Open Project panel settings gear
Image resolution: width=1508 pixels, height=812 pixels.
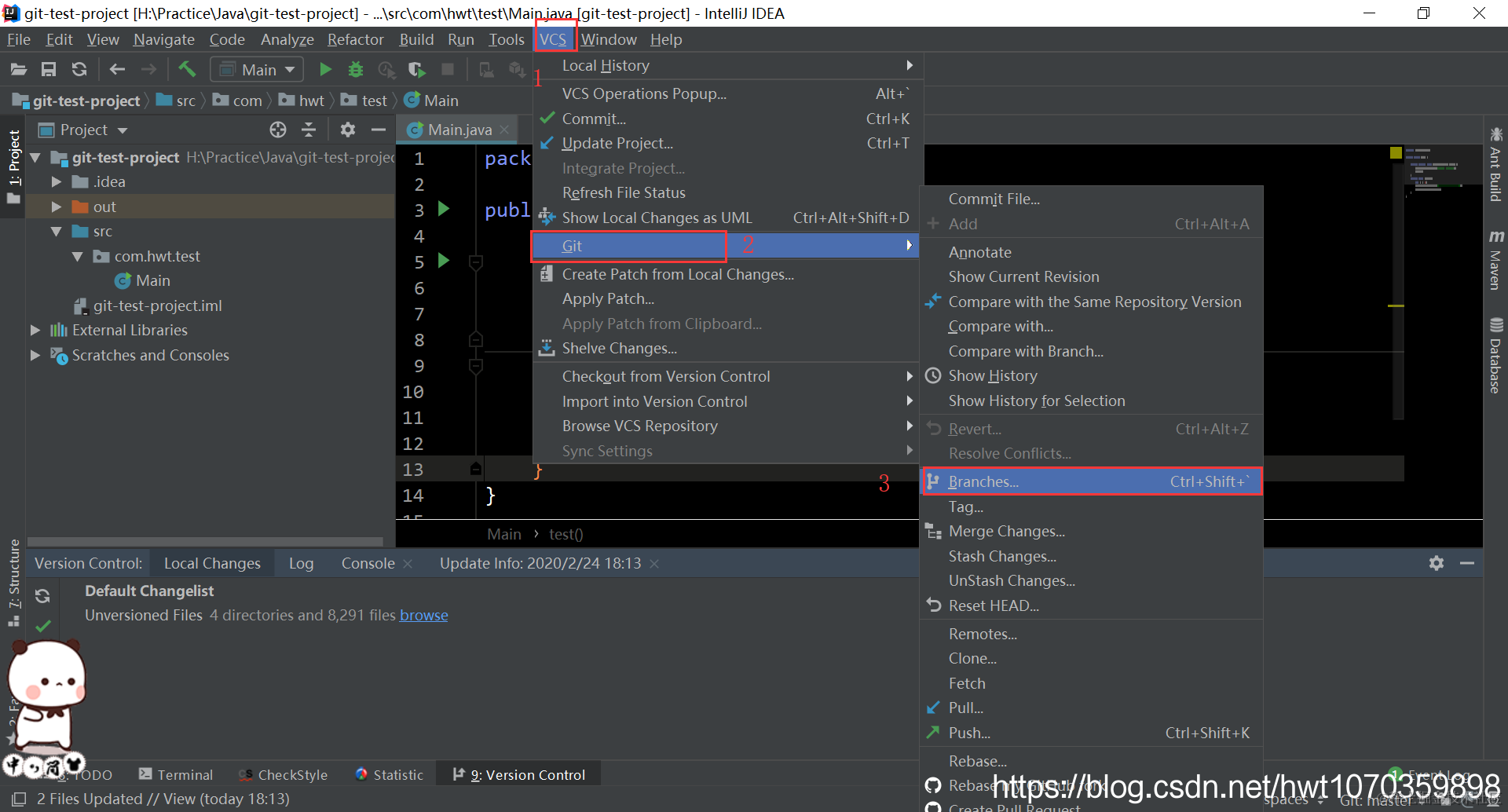(x=348, y=130)
